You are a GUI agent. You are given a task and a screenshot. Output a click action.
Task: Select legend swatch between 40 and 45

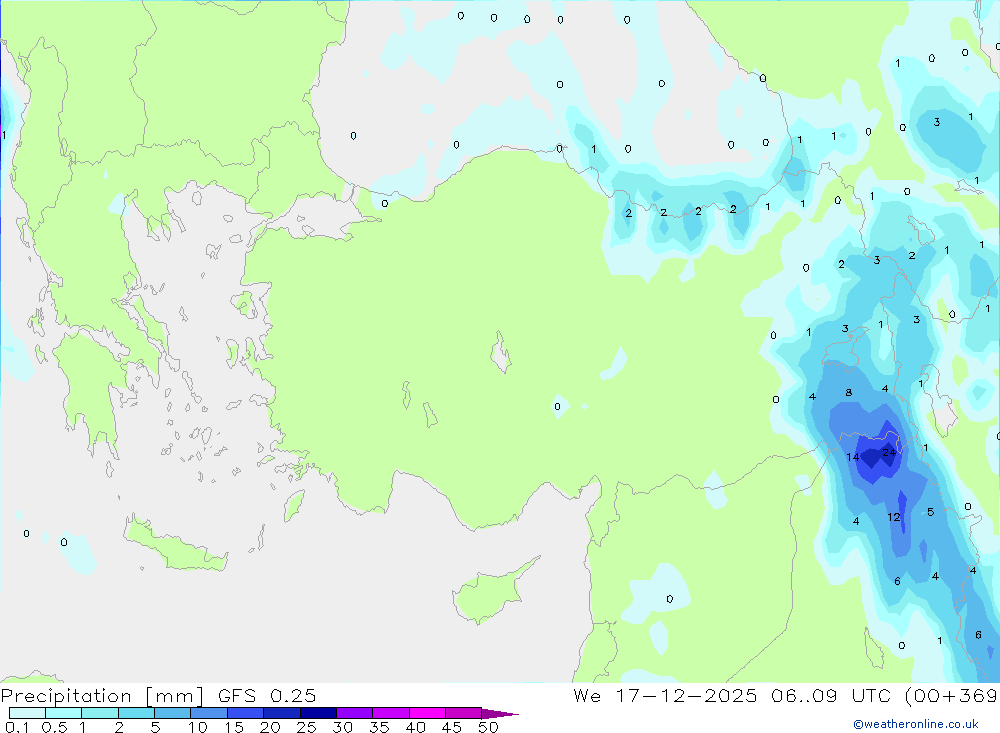click(x=427, y=713)
